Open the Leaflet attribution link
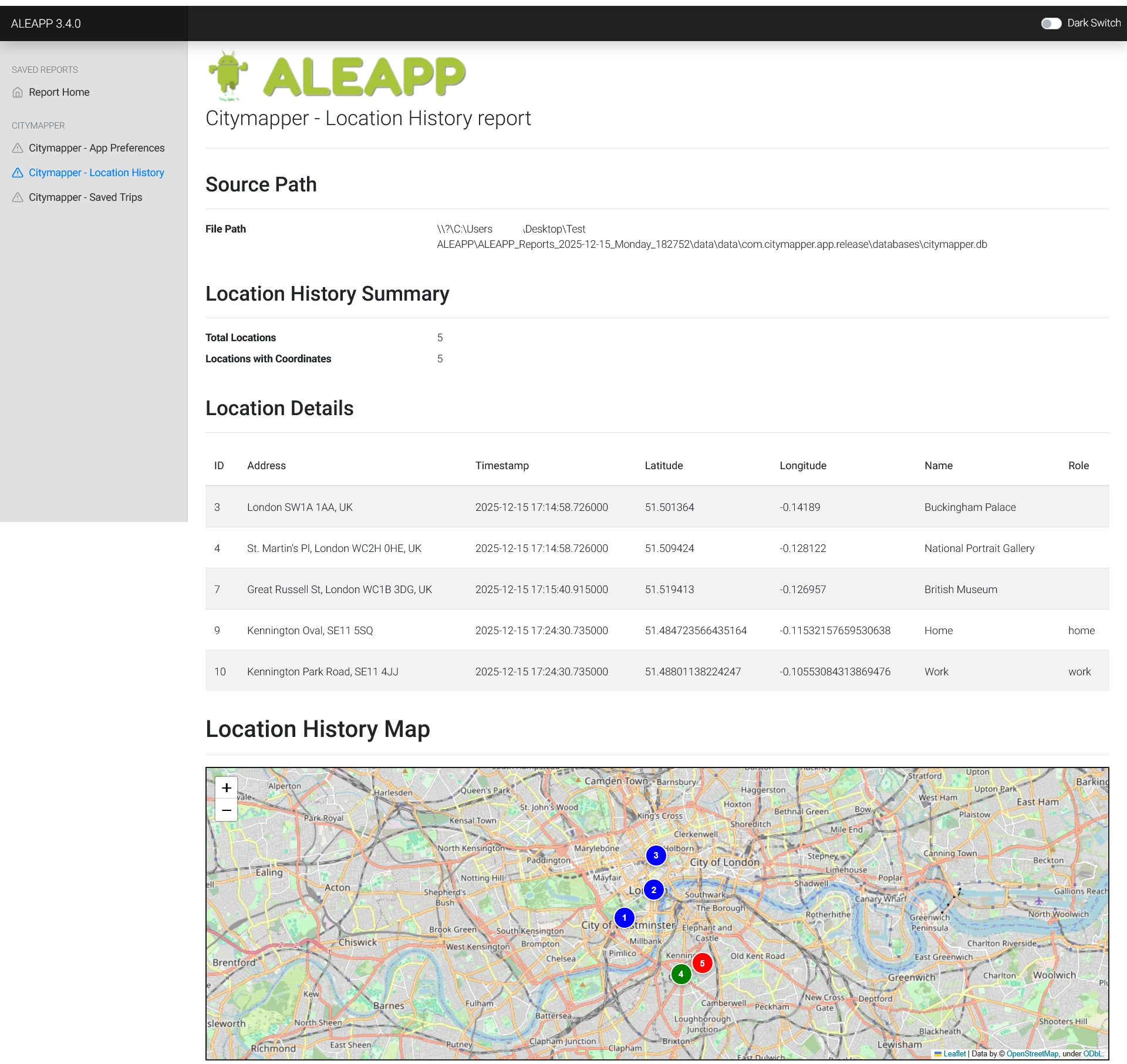 pos(954,1054)
